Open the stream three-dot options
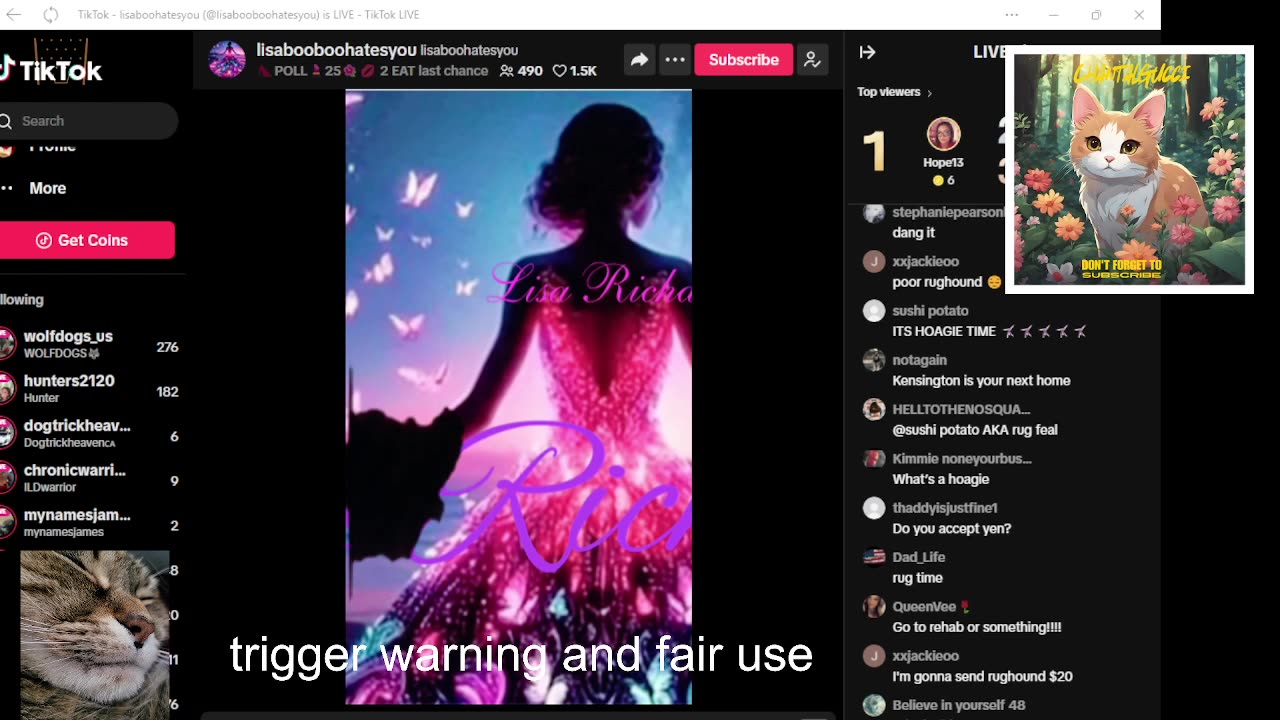The height and width of the screenshot is (720, 1280). 675,60
